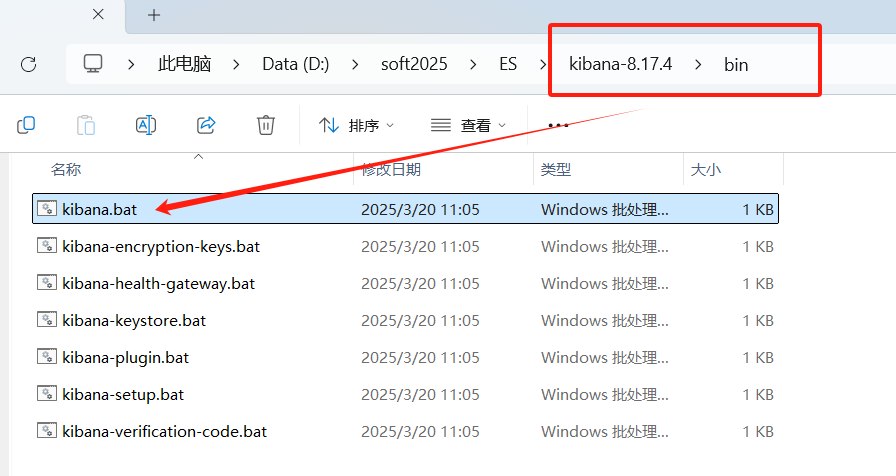Viewport: 896px width, 476px height.
Task: Select file name kibana.bat
Action: coord(99,209)
